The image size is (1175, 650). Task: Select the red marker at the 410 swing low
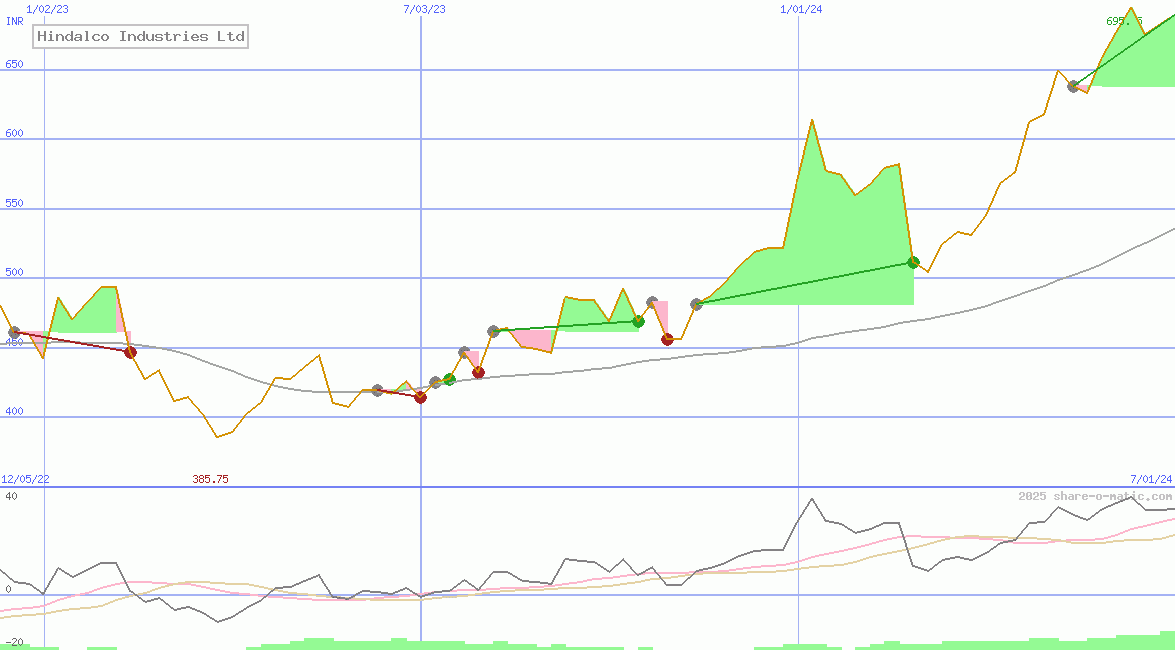click(x=420, y=398)
